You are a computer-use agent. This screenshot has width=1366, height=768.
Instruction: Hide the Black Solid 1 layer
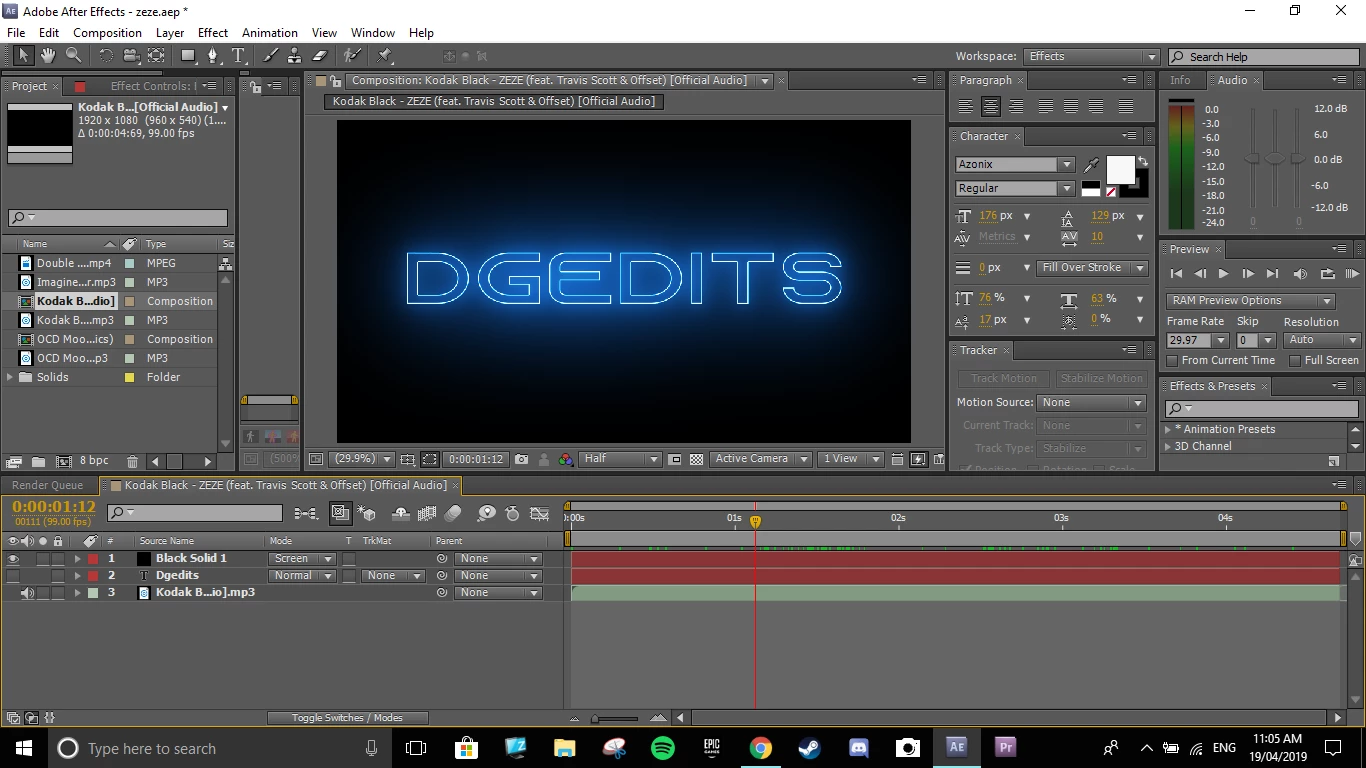click(13, 559)
